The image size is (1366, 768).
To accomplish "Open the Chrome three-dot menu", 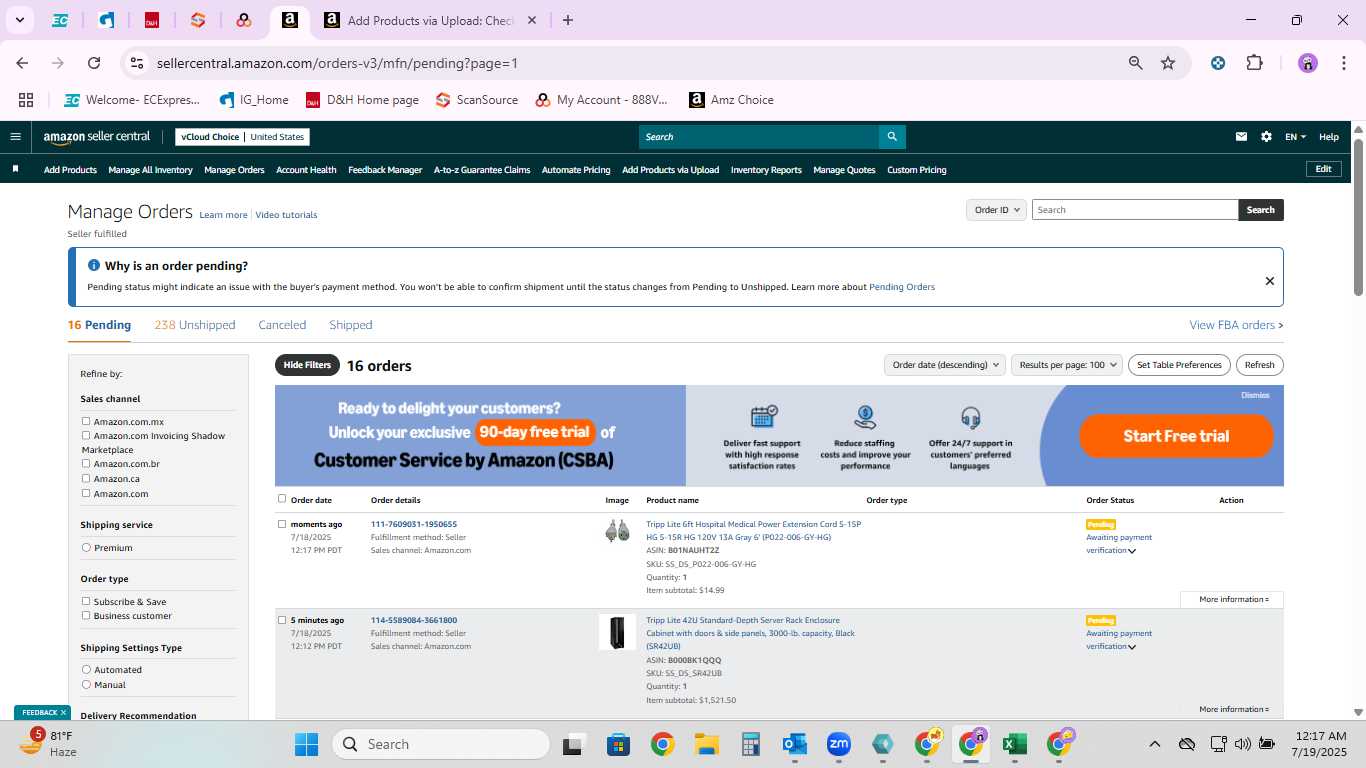I will pyautogui.click(x=1342, y=63).
